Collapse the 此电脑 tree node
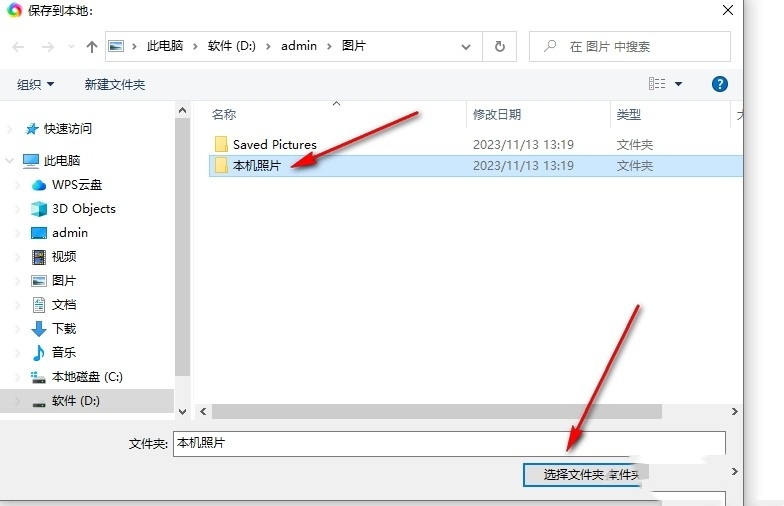Image resolution: width=784 pixels, height=506 pixels. tap(10, 160)
